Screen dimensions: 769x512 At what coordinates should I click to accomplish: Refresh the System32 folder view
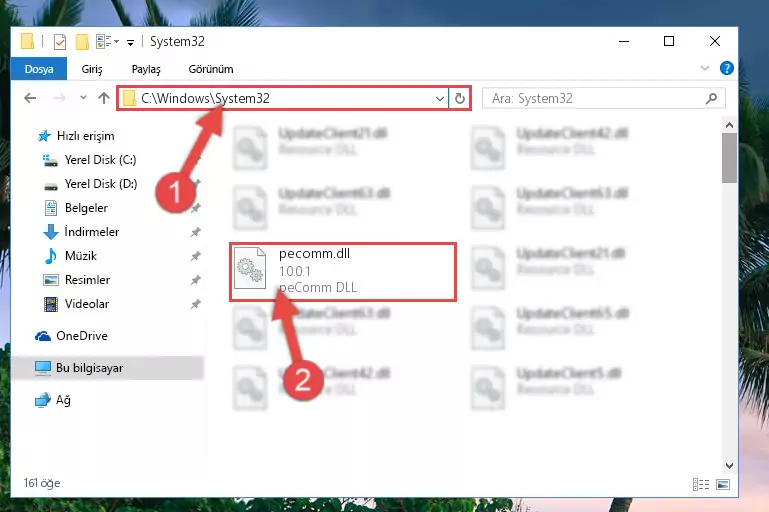[x=460, y=99]
